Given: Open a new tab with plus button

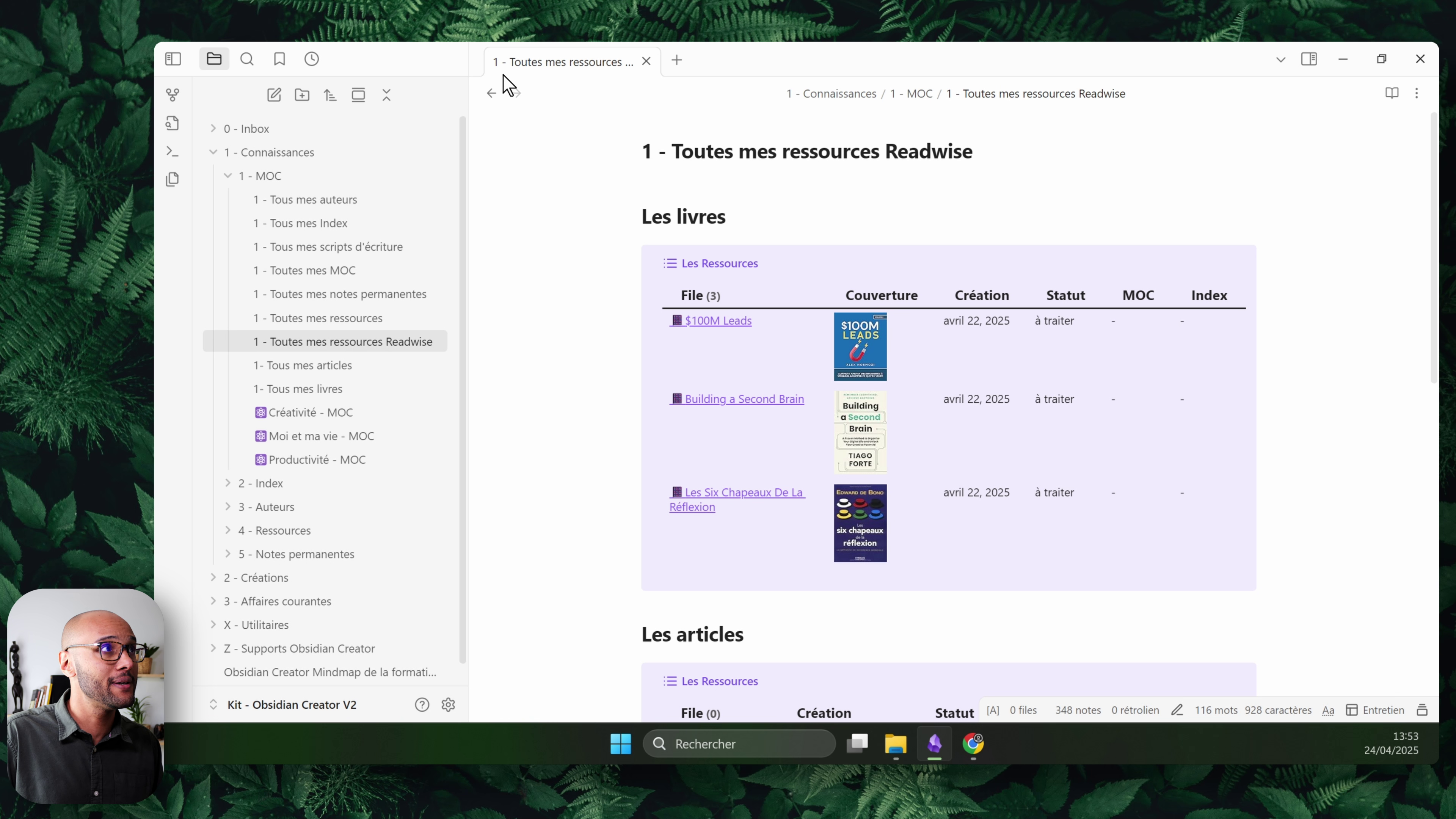Looking at the screenshot, I should point(676,61).
